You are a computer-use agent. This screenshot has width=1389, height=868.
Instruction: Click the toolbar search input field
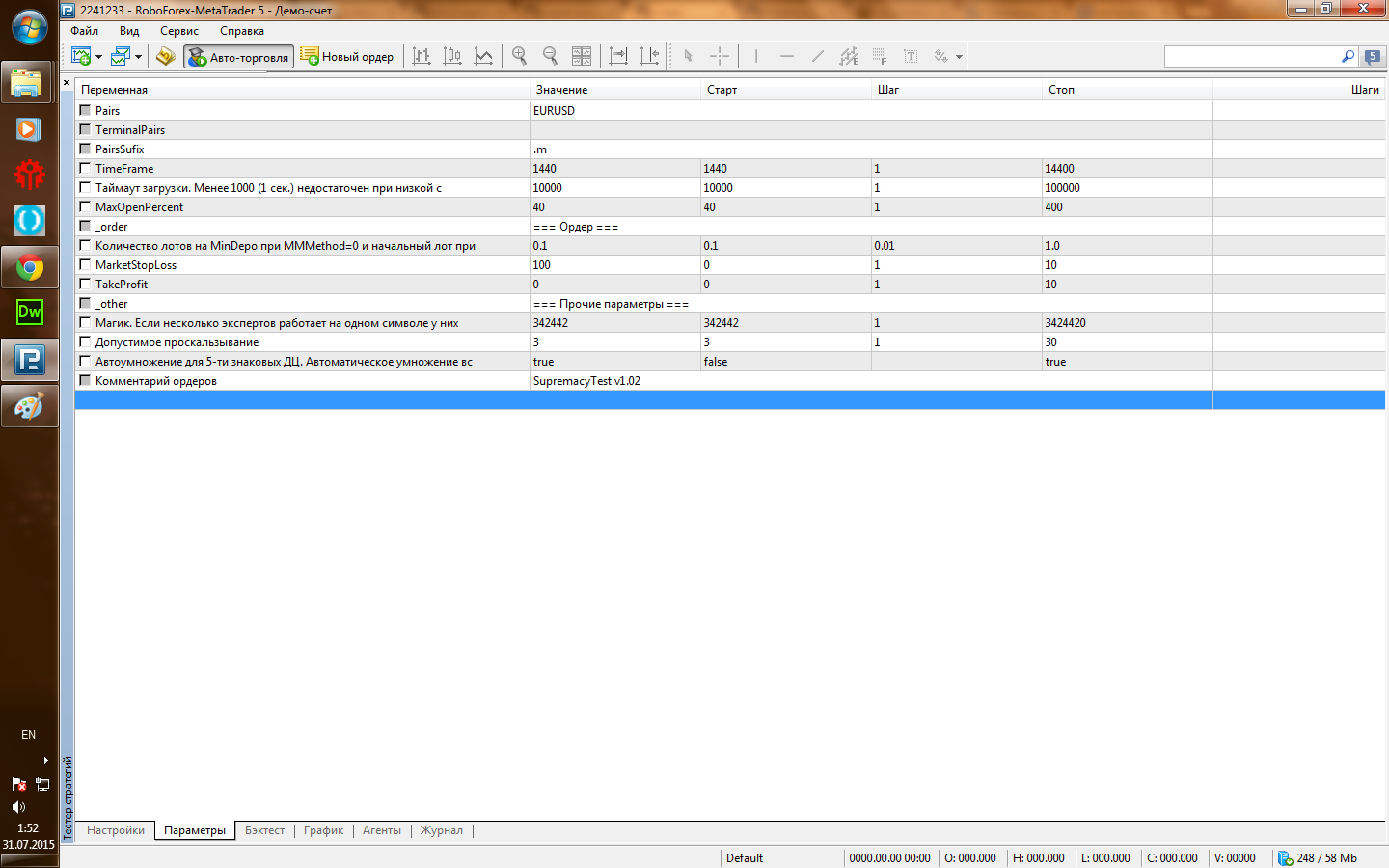coord(1251,57)
